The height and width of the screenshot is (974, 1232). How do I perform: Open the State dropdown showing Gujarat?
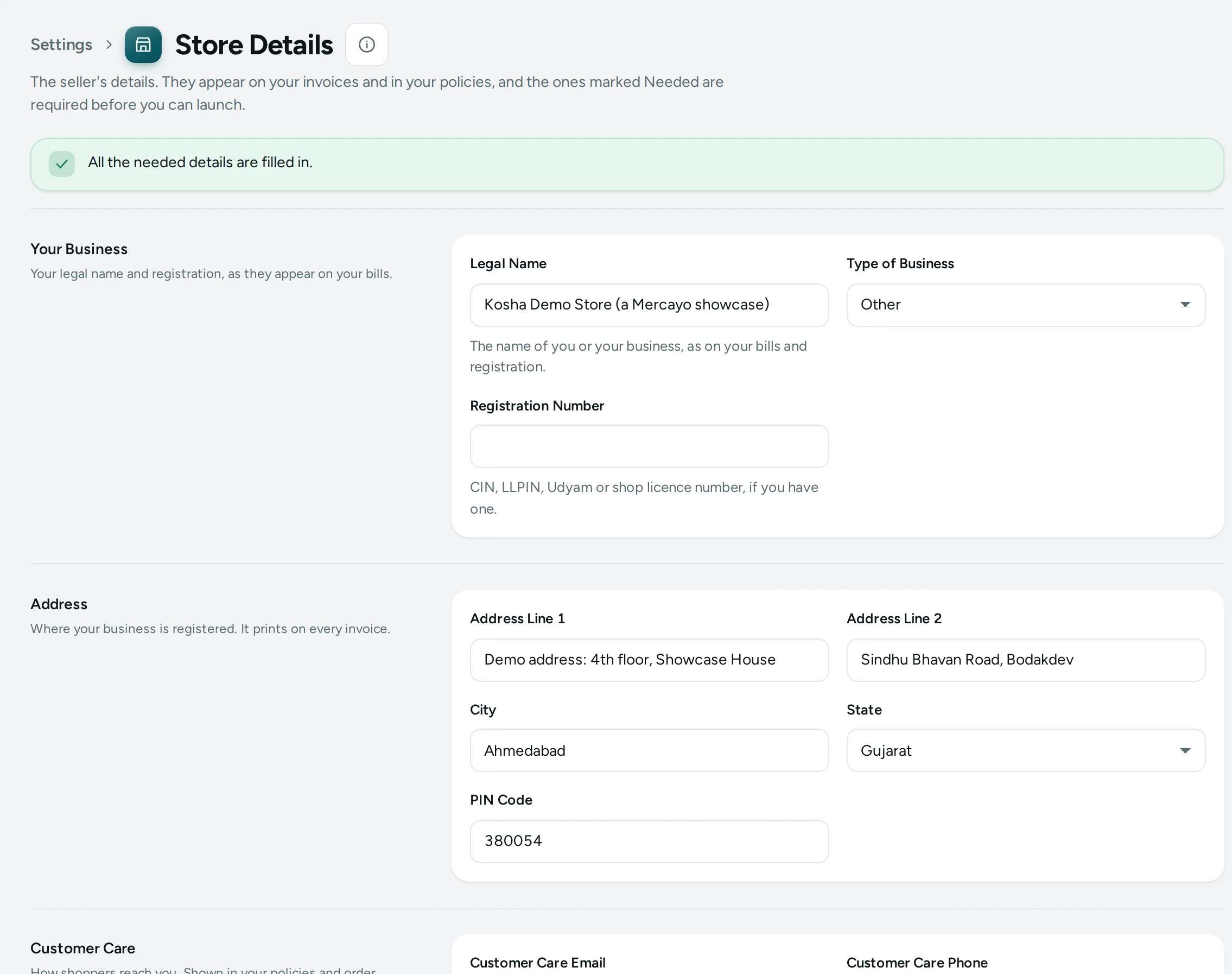click(x=1026, y=750)
